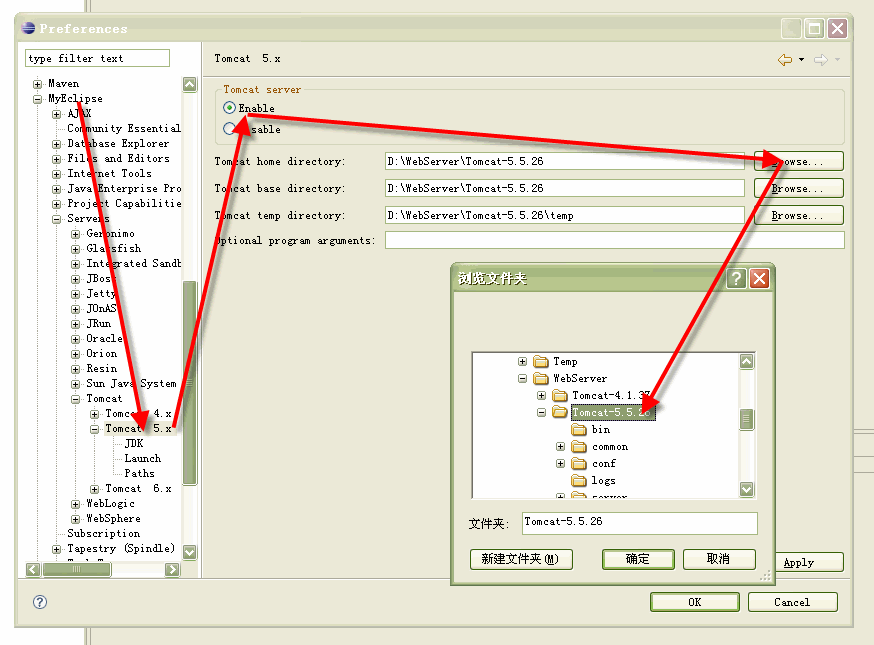Screen dimensions: 874x645
Task: Click the 文件夹 name field
Action: (x=639, y=523)
